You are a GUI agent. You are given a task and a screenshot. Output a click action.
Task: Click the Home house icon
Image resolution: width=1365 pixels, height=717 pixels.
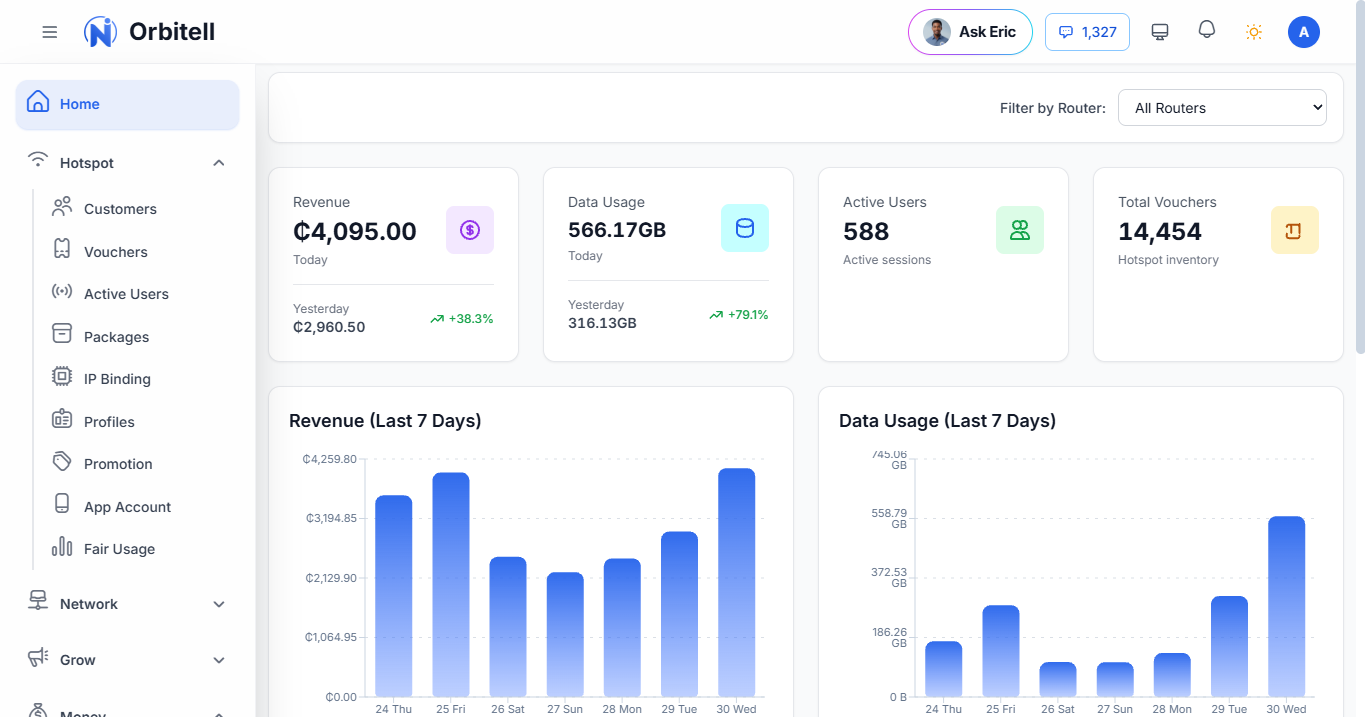pyautogui.click(x=38, y=102)
